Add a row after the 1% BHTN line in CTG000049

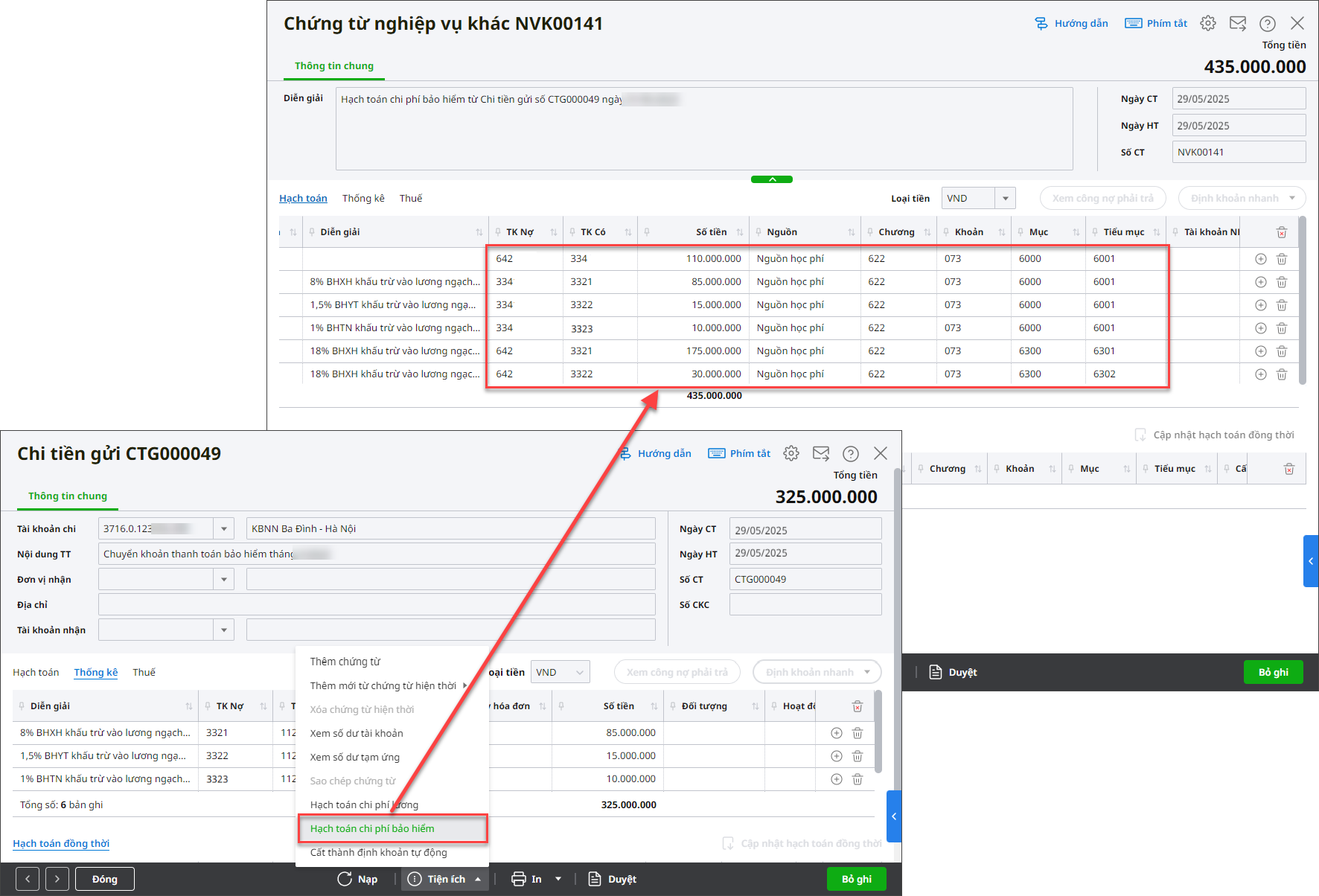click(837, 779)
